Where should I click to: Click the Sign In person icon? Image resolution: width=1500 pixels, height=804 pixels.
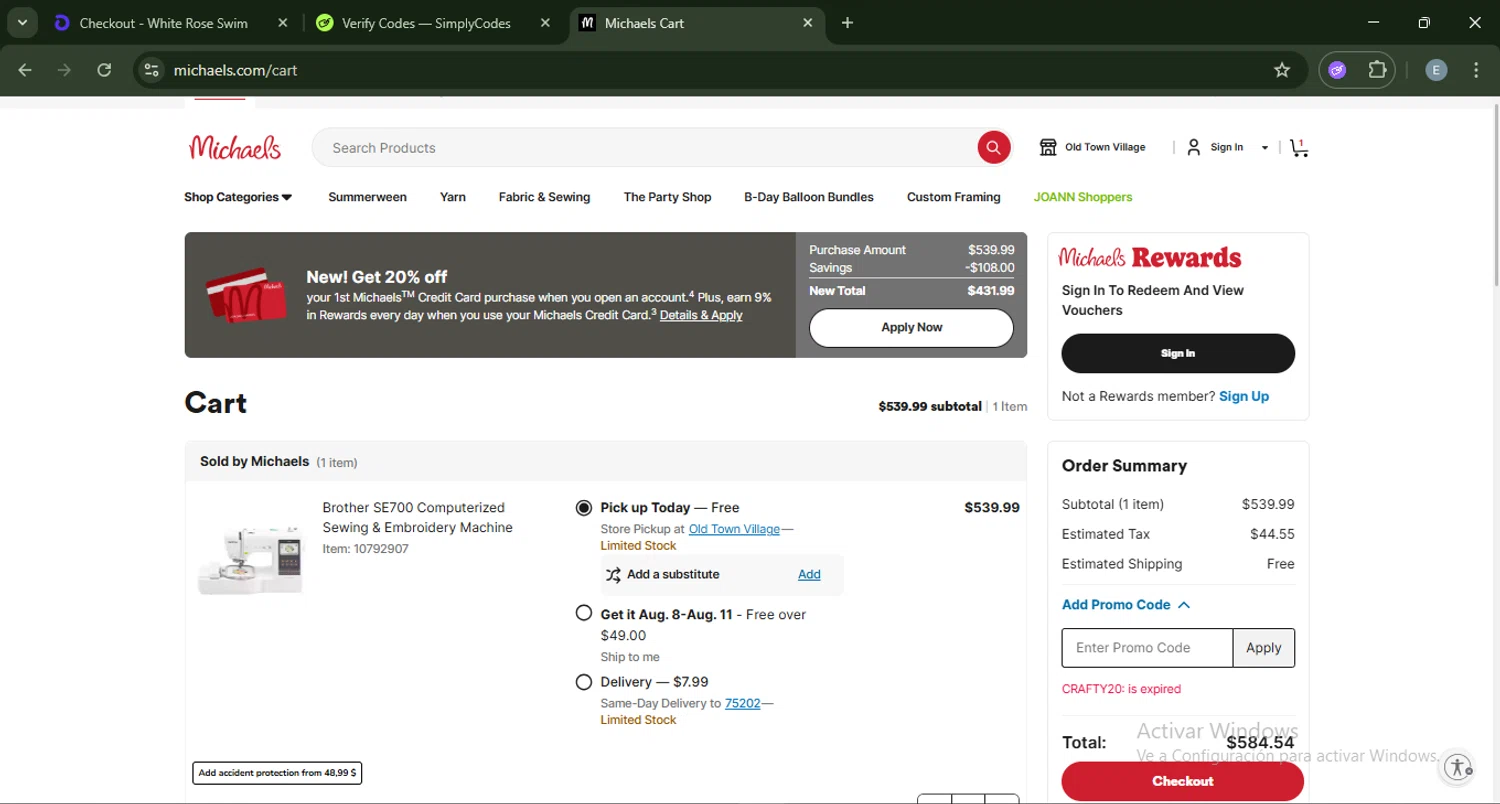coord(1193,147)
